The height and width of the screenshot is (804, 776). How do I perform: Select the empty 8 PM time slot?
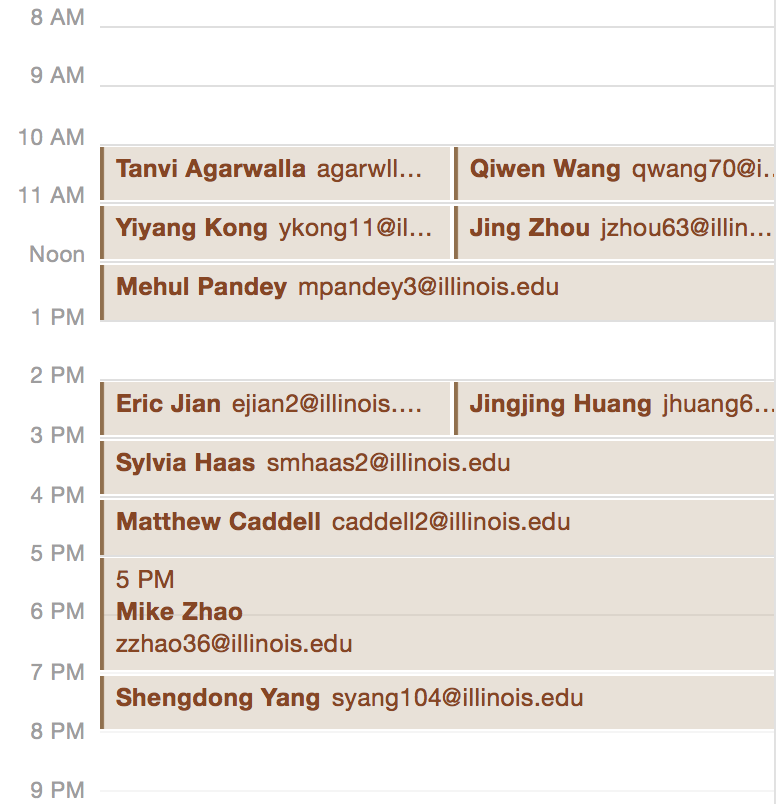point(438,760)
